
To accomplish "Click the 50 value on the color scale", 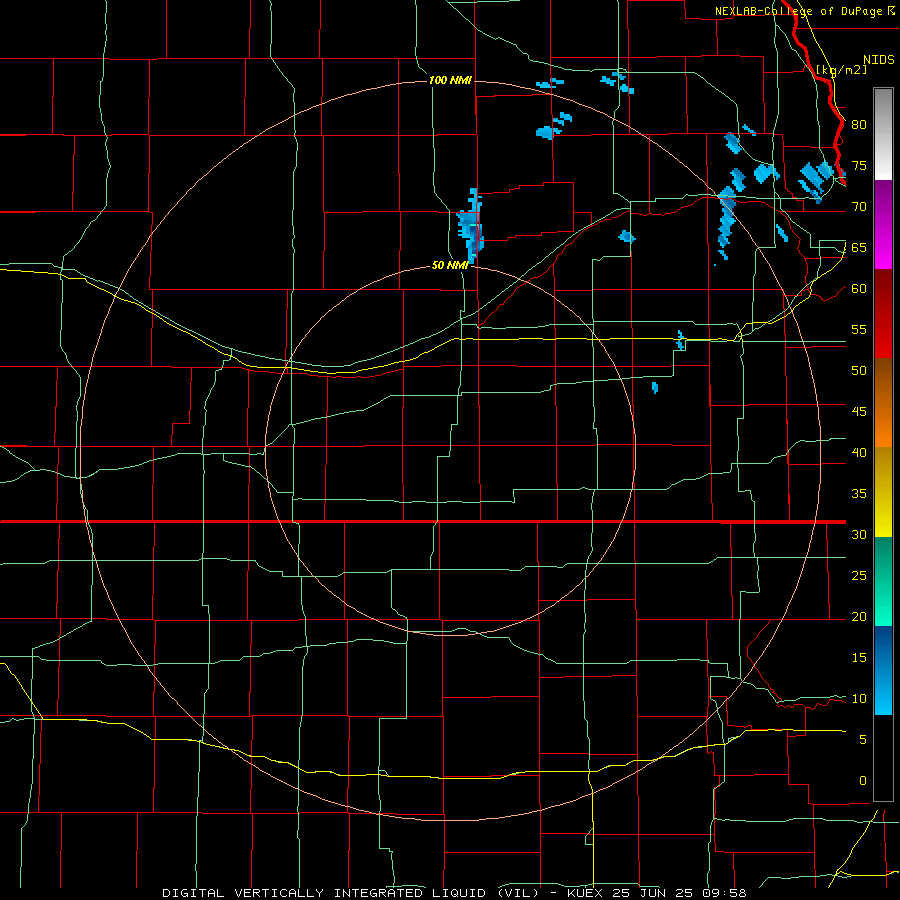I will coord(859,371).
